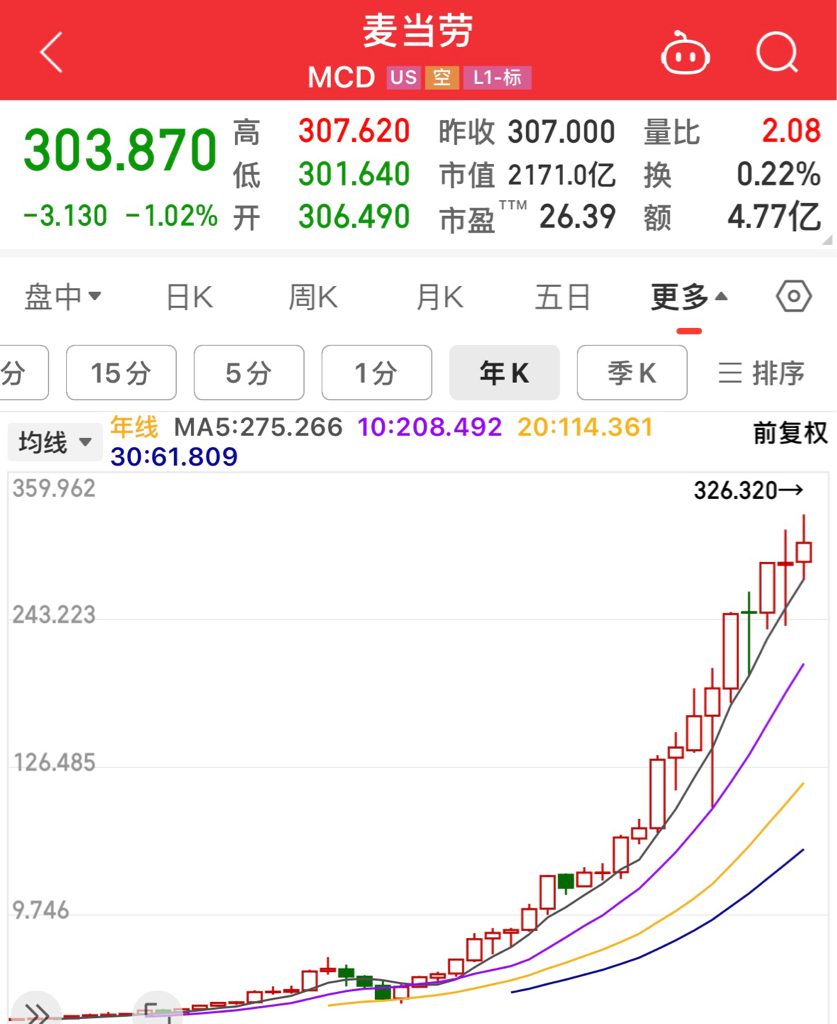Open the robot assistant icon
This screenshot has width=837, height=1024.
pos(686,53)
